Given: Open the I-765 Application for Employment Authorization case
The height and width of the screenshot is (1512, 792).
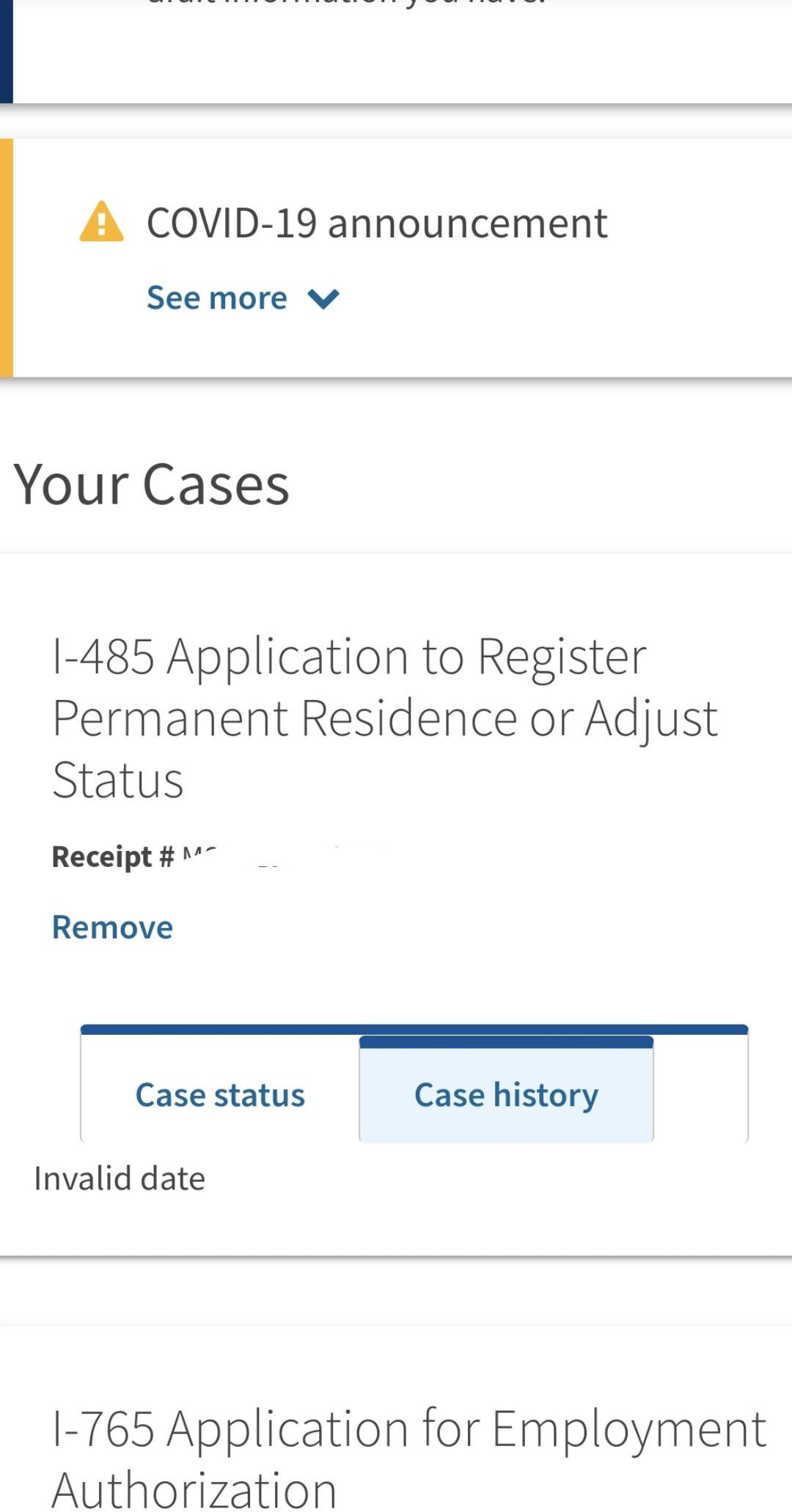Looking at the screenshot, I should click(x=409, y=1458).
